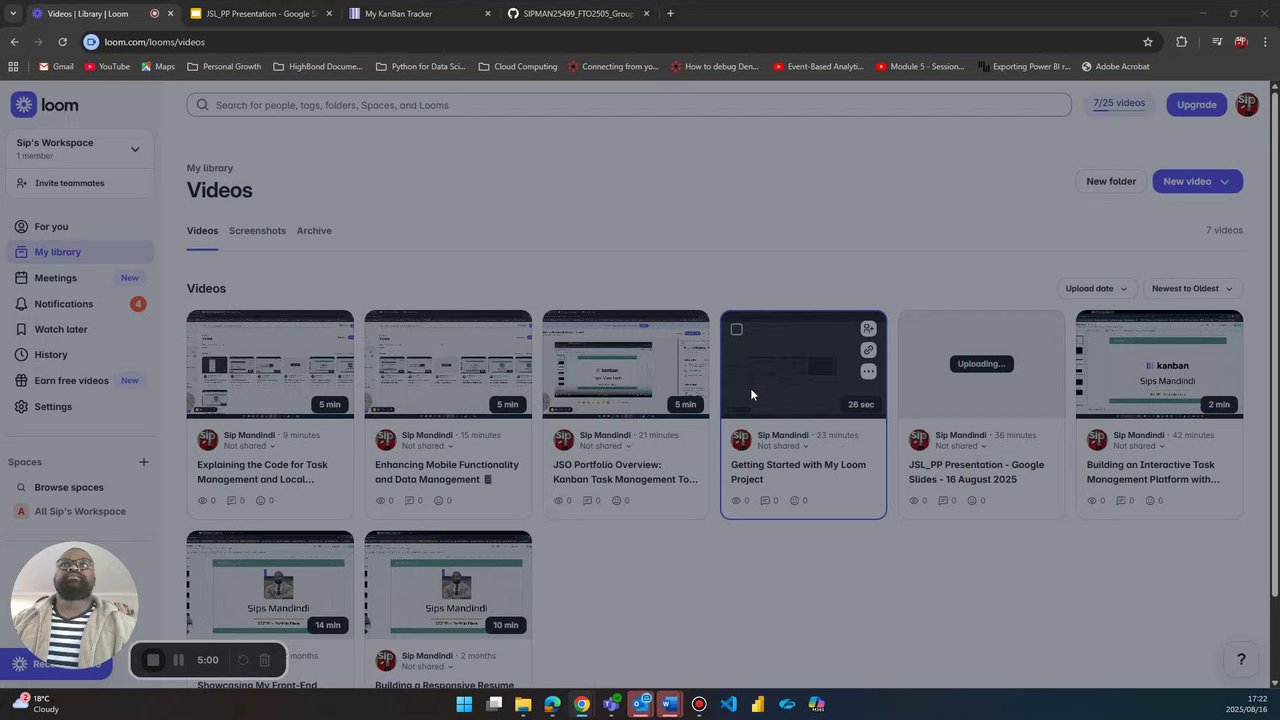Viewport: 1280px width, 720px height.
Task: Open Not shared dropdown on Getting Started video
Action: click(x=782, y=446)
